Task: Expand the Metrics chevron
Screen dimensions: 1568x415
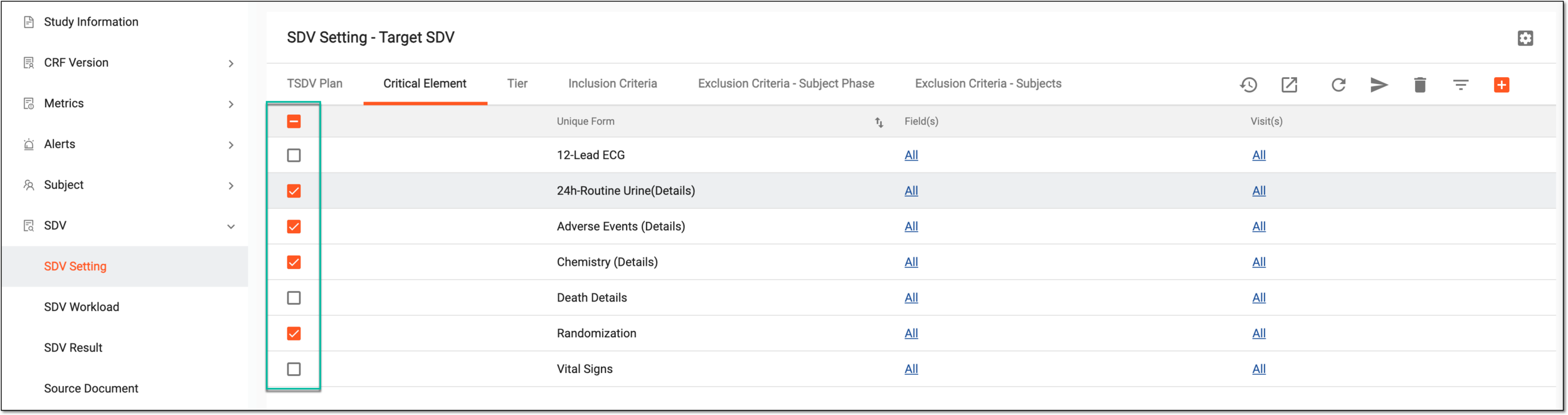Action: tap(231, 105)
